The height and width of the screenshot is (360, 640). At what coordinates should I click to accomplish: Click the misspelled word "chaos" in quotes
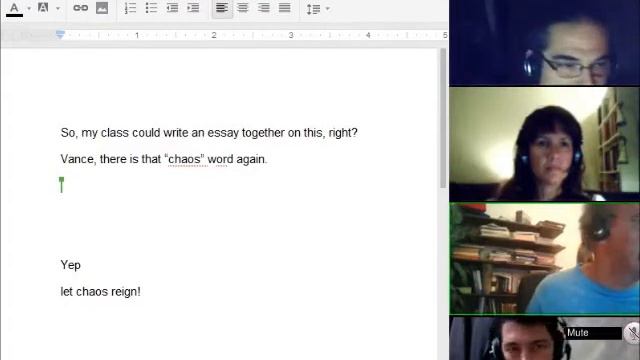[184, 159]
